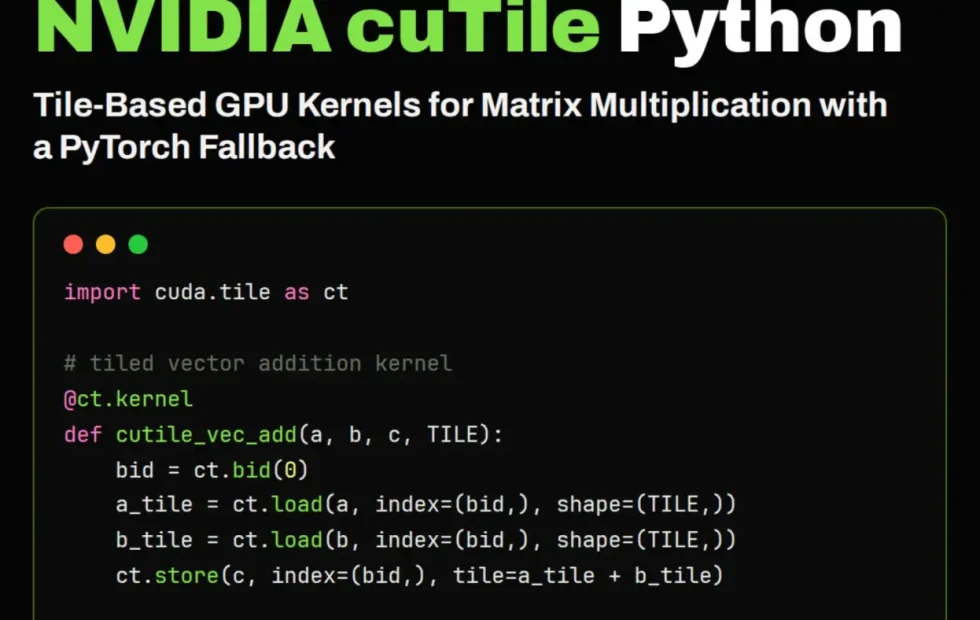Click the 'bid = ct.bid(0)' line
Screen dimensions: 980x620
[212, 470]
